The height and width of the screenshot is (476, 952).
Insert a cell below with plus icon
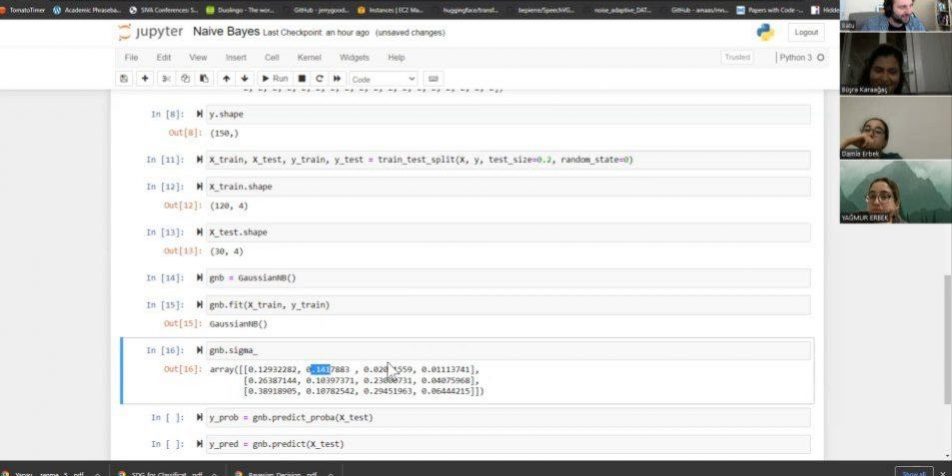(145, 78)
